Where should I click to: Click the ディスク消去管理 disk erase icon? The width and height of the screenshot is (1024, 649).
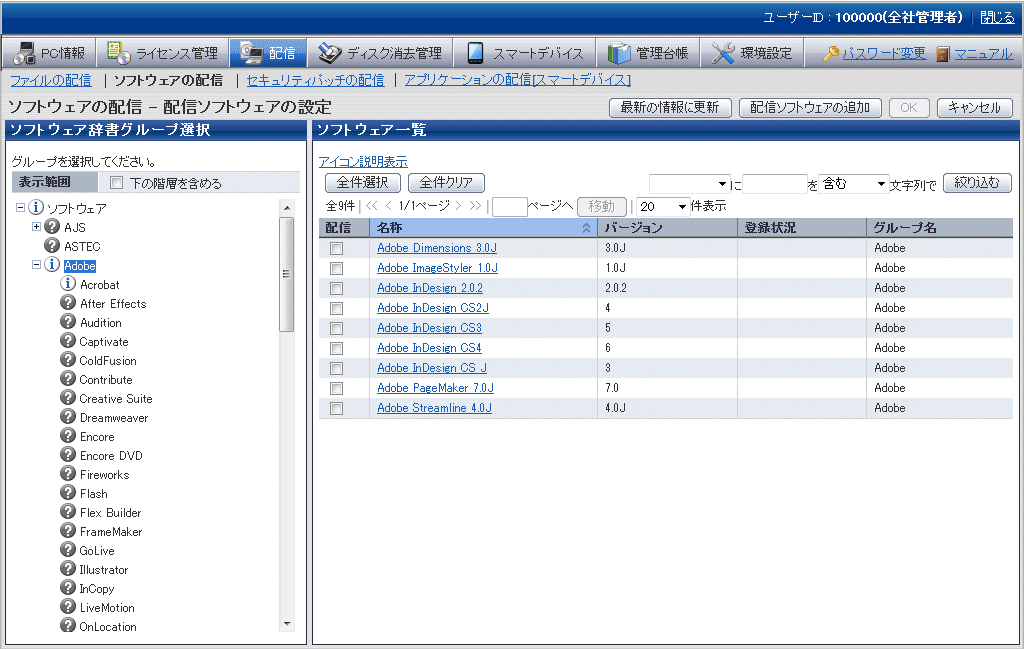pyautogui.click(x=330, y=53)
